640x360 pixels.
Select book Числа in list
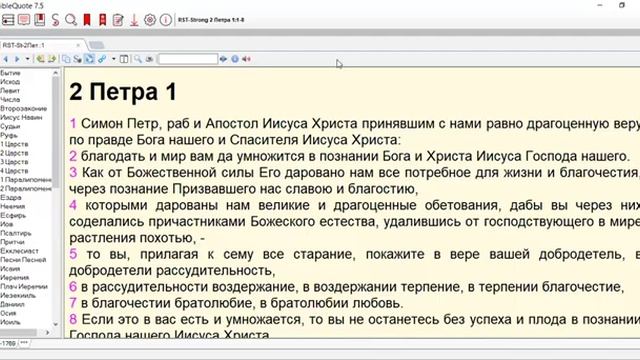[x=10, y=100]
